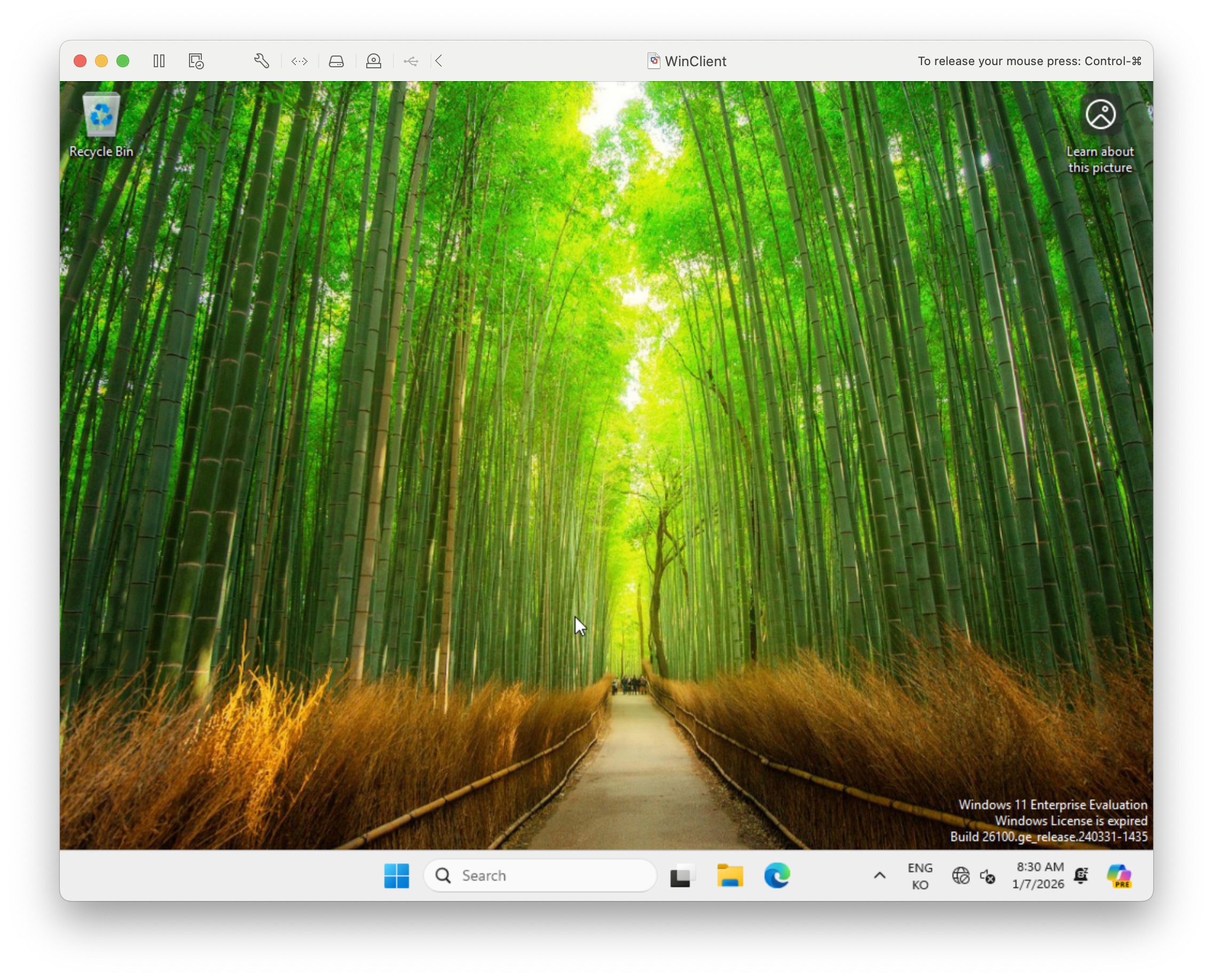Open the USB devices icon

[x=411, y=61]
